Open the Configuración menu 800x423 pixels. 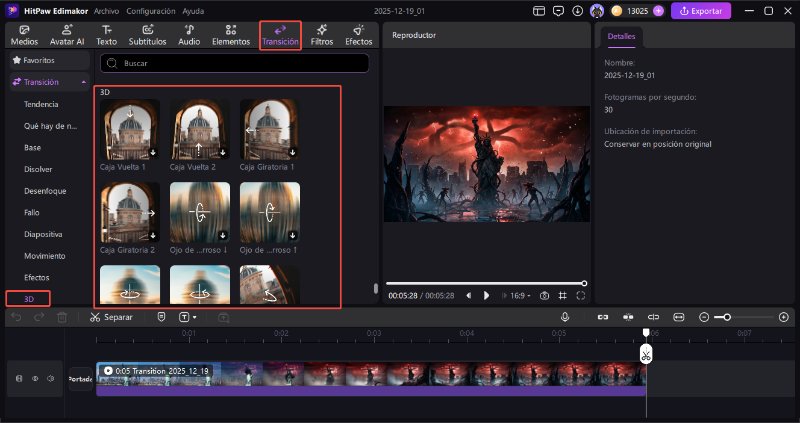pyautogui.click(x=151, y=11)
